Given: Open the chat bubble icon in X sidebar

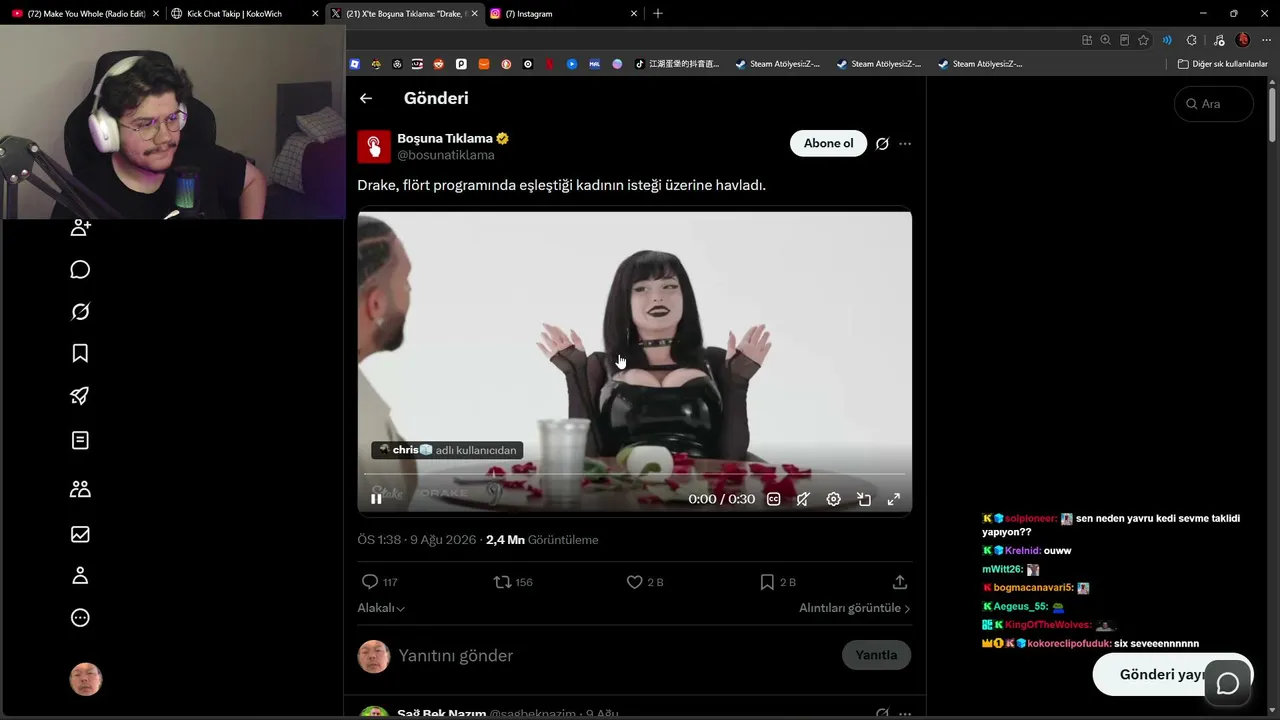Looking at the screenshot, I should (81, 270).
